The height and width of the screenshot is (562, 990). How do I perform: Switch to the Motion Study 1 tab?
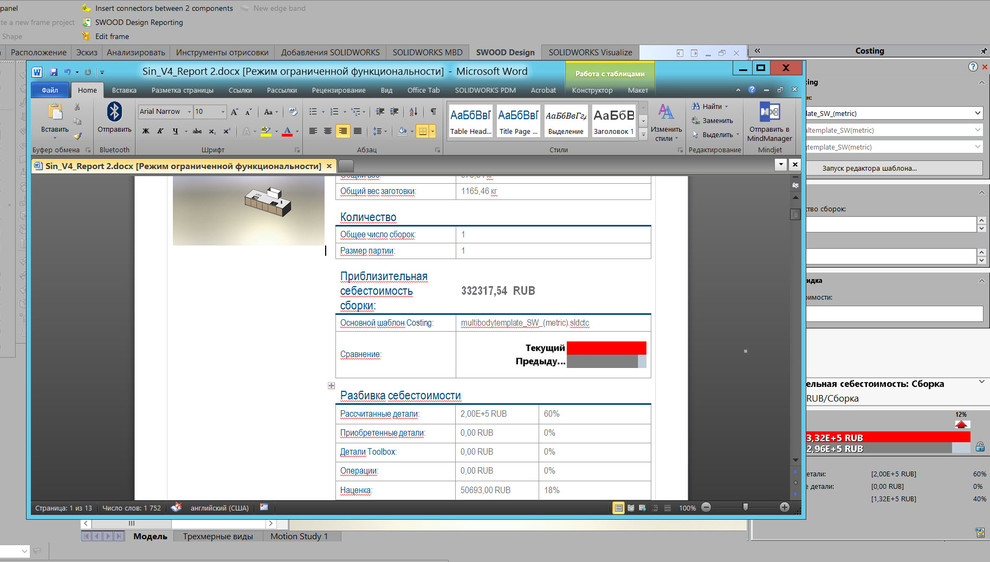(299, 536)
